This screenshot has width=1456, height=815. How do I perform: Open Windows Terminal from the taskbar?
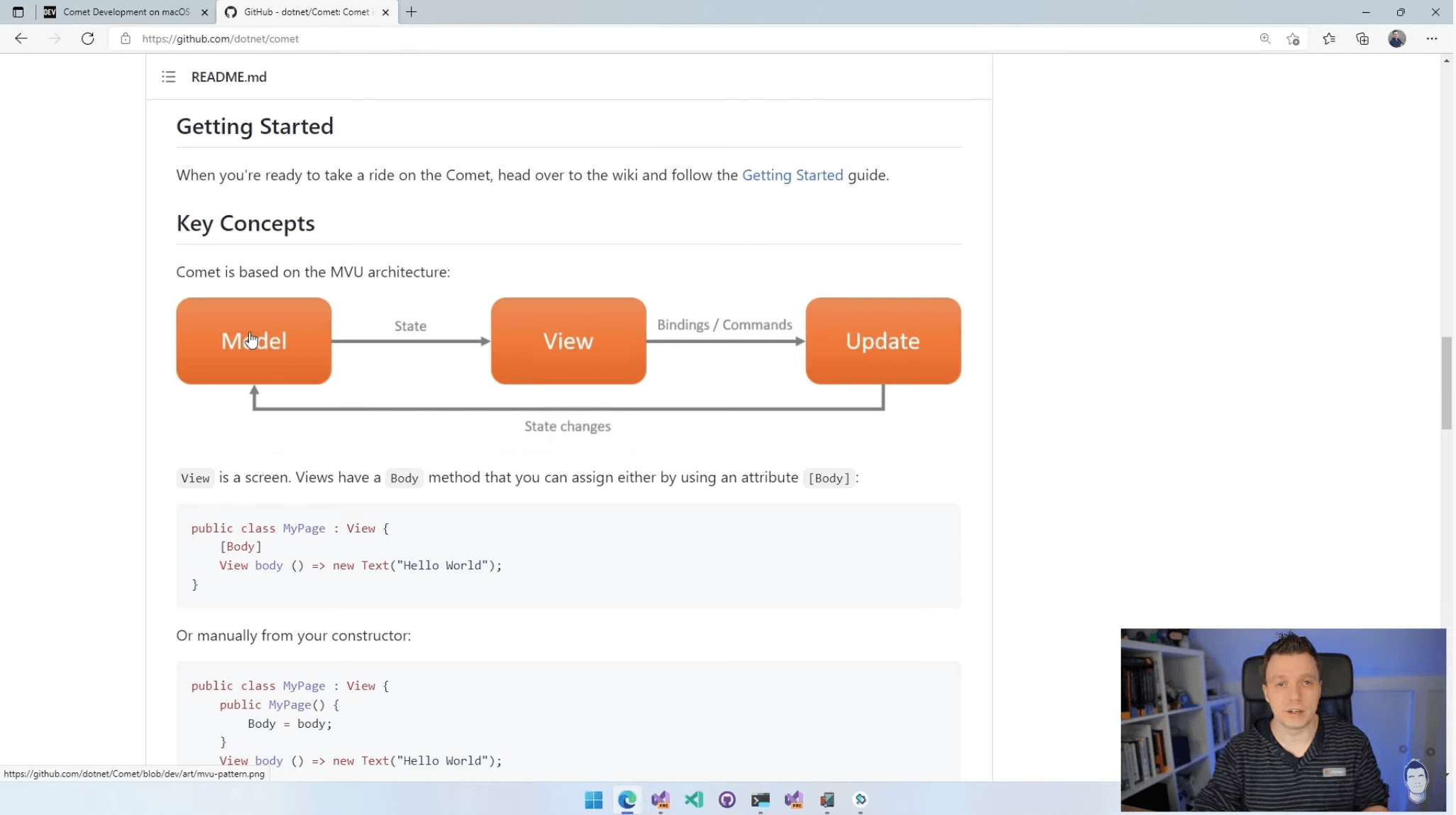[761, 800]
